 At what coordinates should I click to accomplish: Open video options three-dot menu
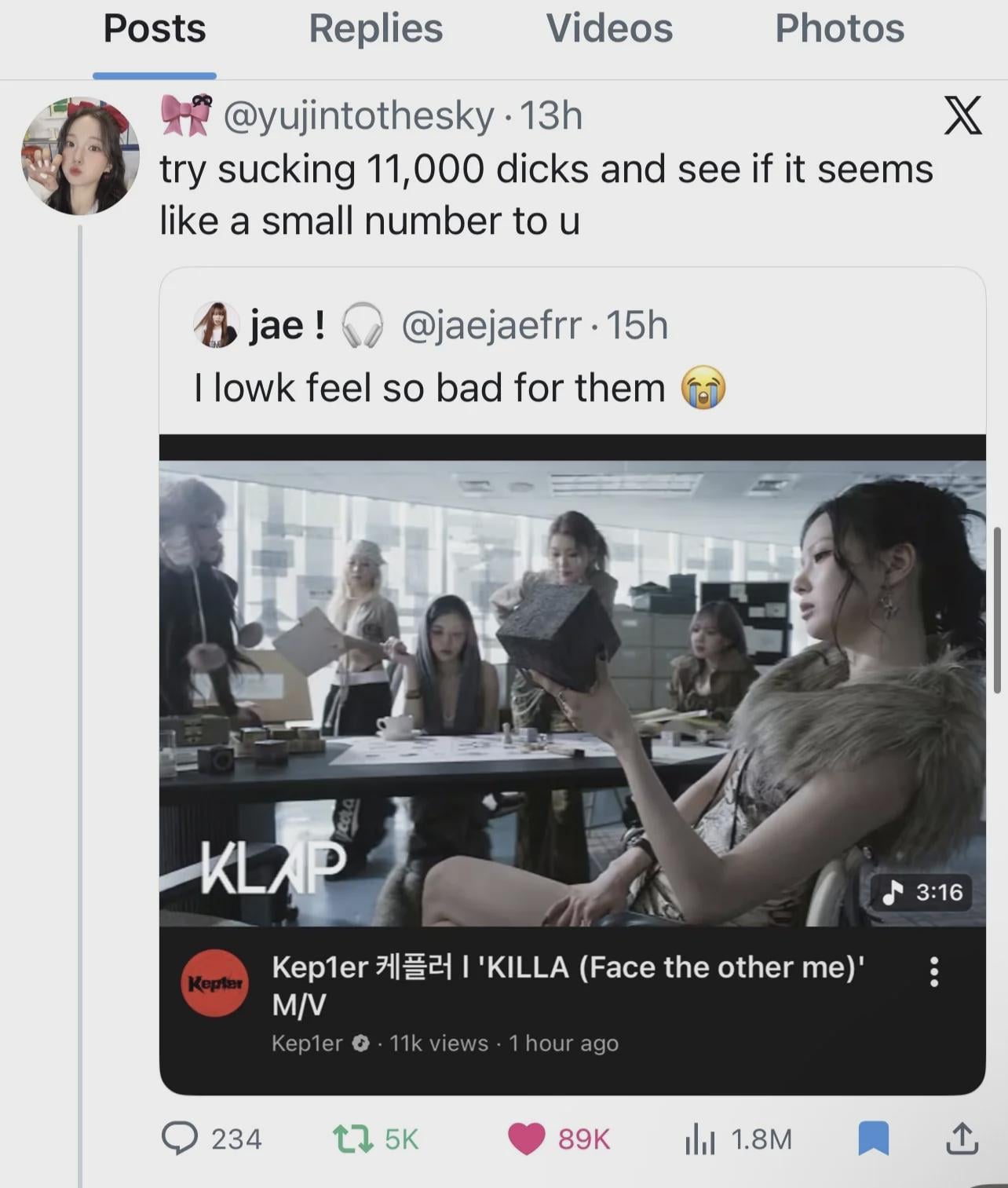pyautogui.click(x=933, y=971)
